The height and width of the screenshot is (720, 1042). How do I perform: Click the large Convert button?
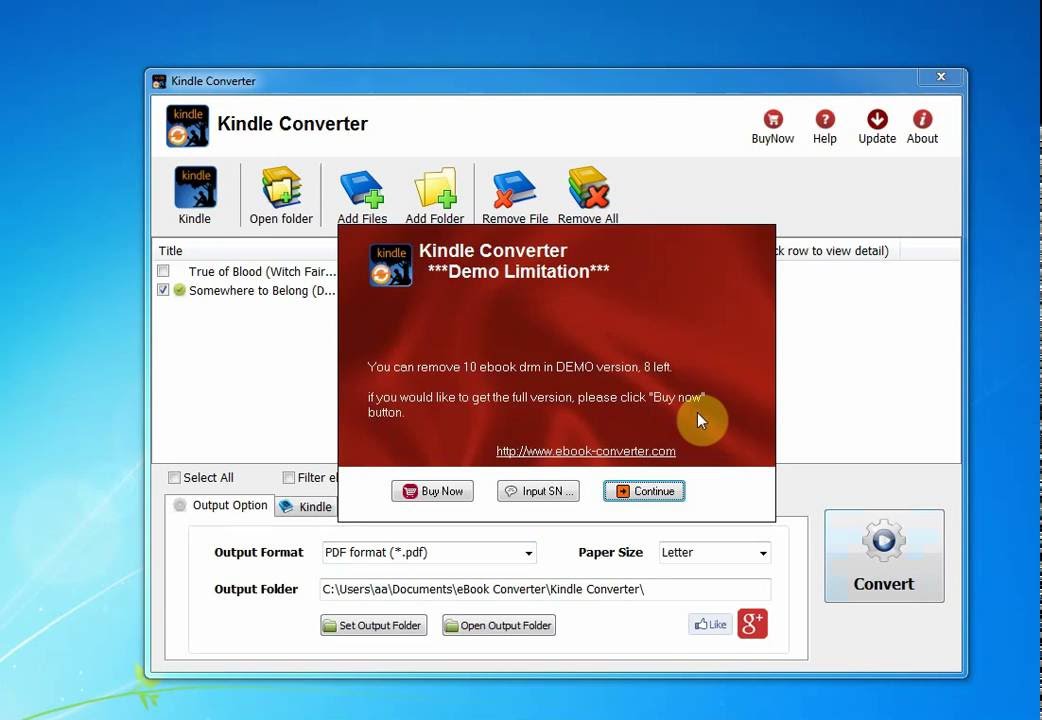pyautogui.click(x=884, y=556)
